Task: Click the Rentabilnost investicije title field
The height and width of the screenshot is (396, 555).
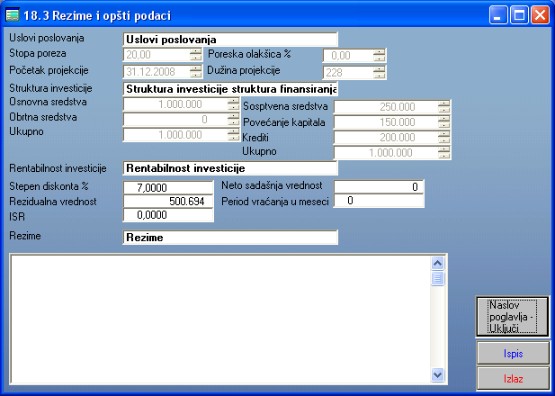Action: pyautogui.click(x=230, y=168)
